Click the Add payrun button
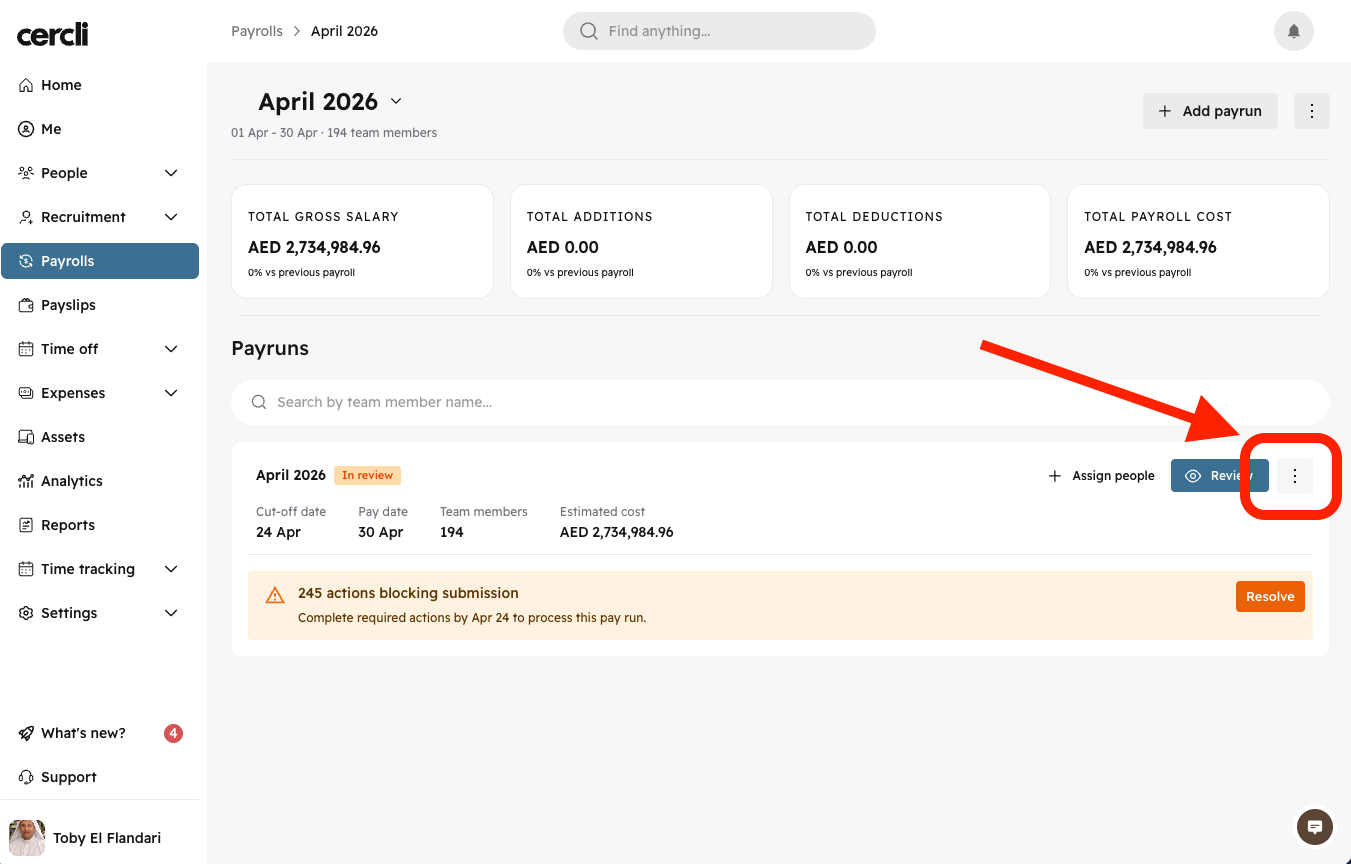The width and height of the screenshot is (1351, 864). point(1210,111)
